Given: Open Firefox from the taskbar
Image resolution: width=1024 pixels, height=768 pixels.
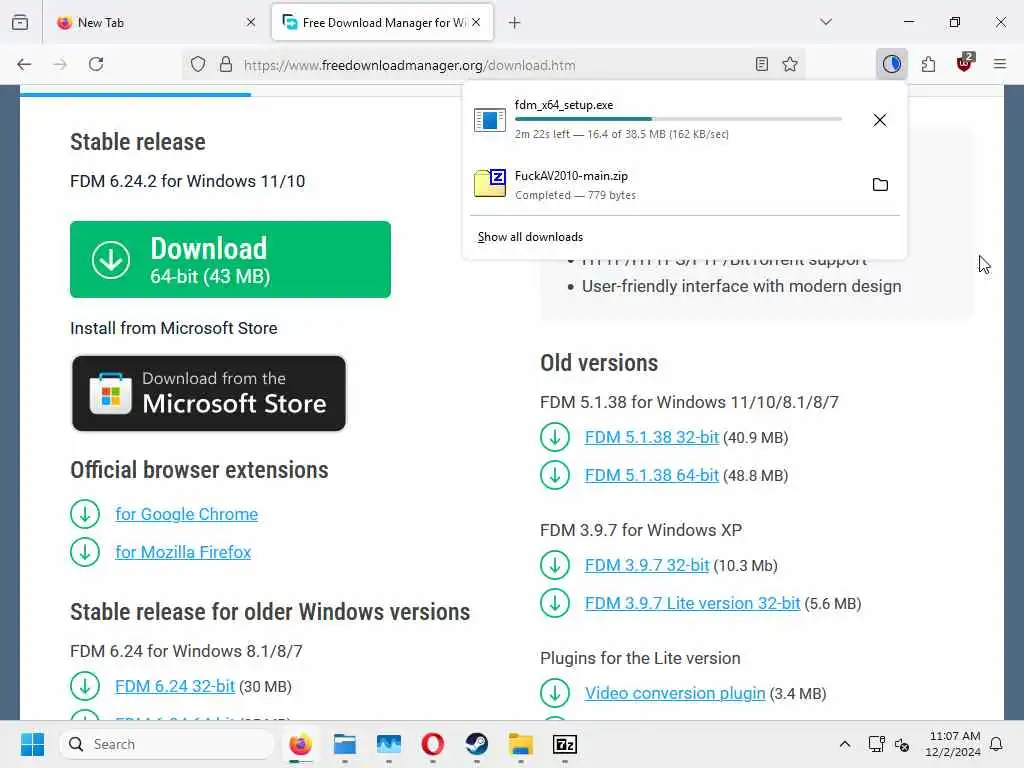Looking at the screenshot, I should click(x=300, y=744).
